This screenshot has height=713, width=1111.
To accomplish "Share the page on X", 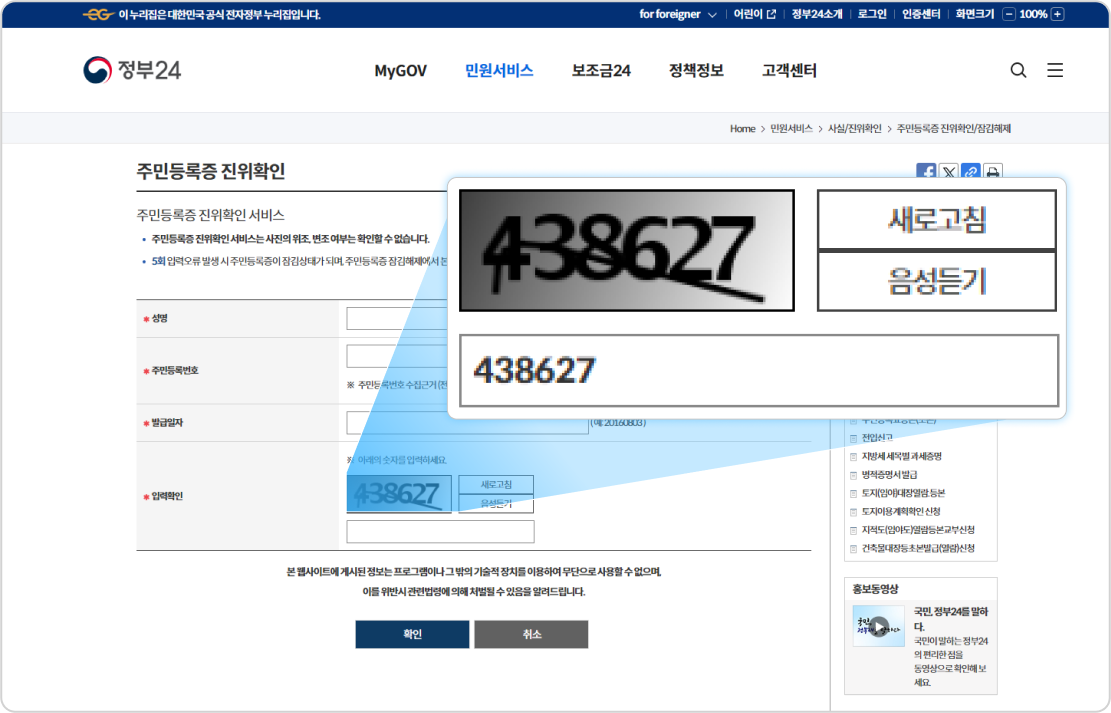I will (x=948, y=172).
